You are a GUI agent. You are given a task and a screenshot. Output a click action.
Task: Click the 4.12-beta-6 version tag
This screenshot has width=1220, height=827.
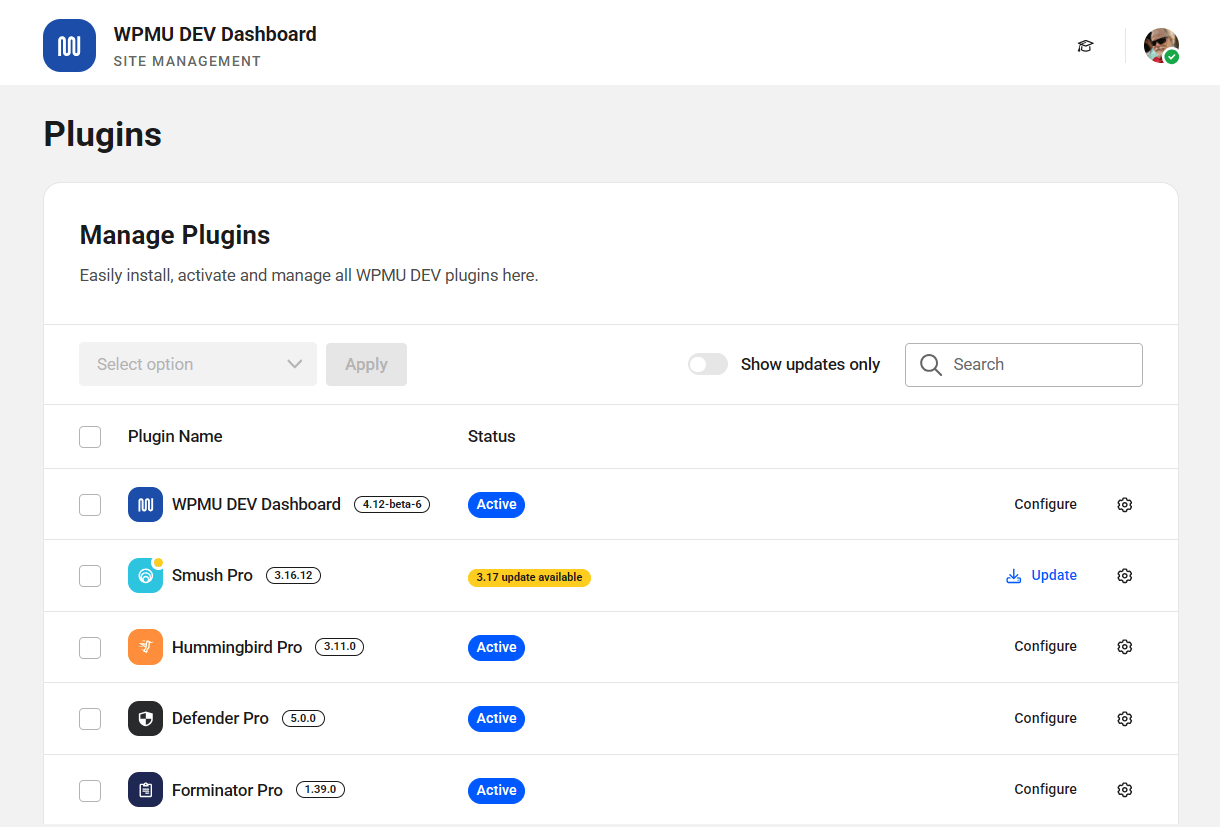392,504
